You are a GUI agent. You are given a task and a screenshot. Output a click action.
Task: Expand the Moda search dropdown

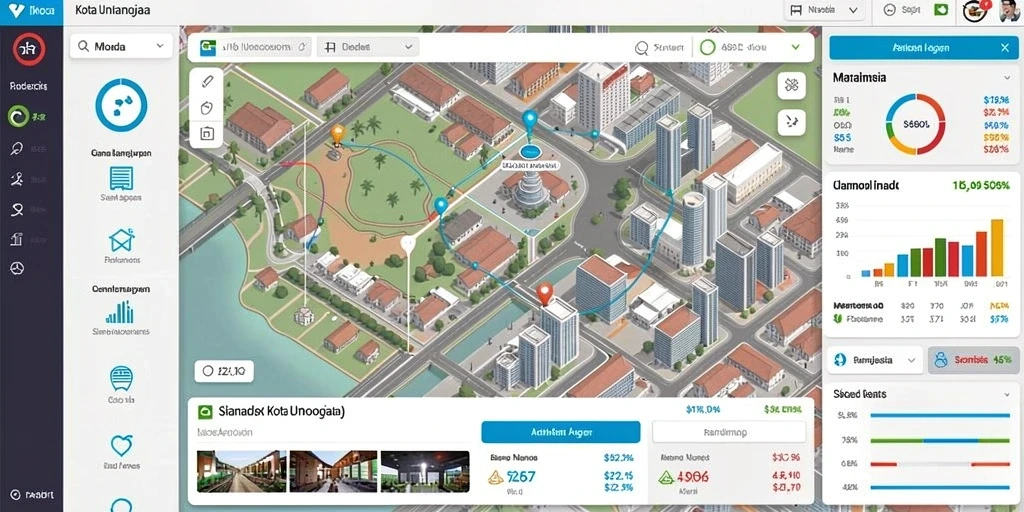pos(121,46)
